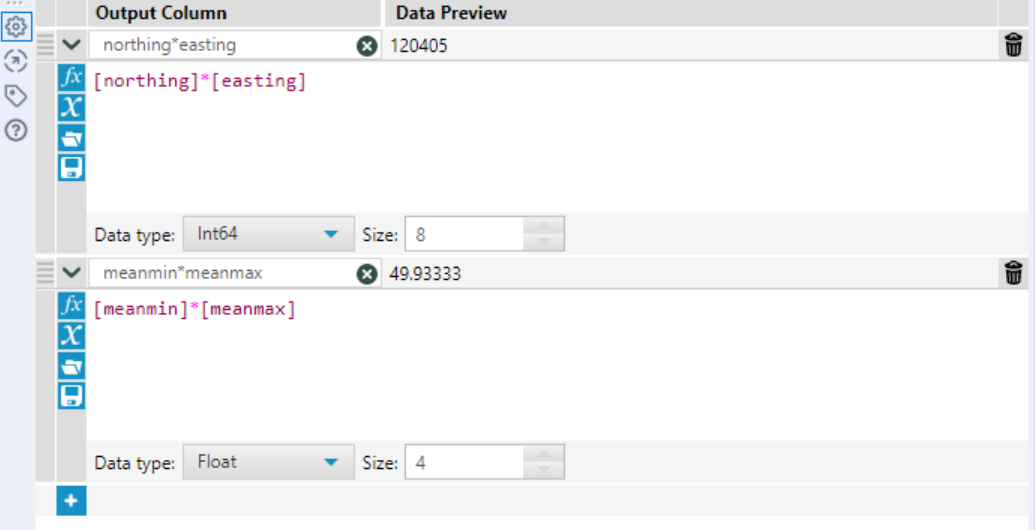Viewport: 1035px width, 530px height.
Task: Delete the meanmin*meanmax expression
Action: click(1013, 273)
